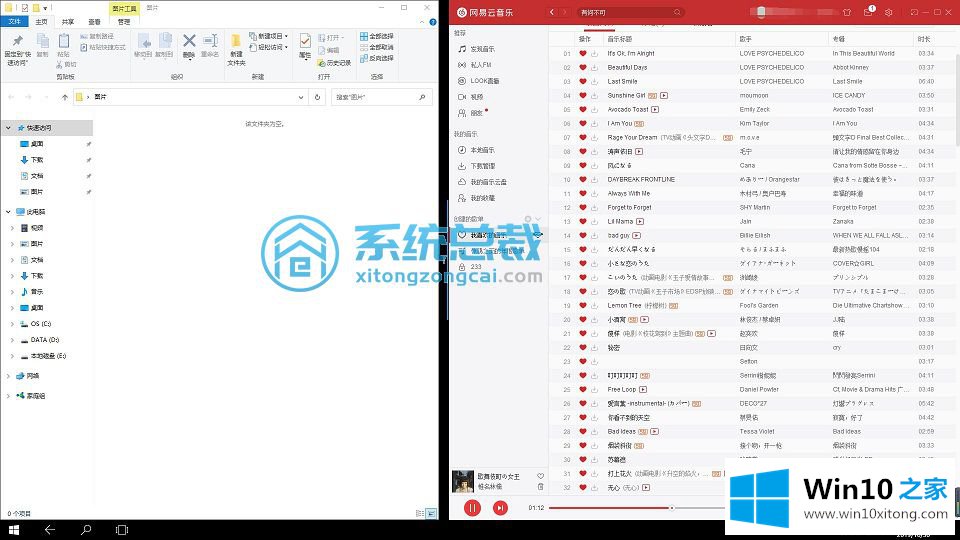
Task: Unlike the song DAYBREAK FRONTLINE
Action: (583, 179)
